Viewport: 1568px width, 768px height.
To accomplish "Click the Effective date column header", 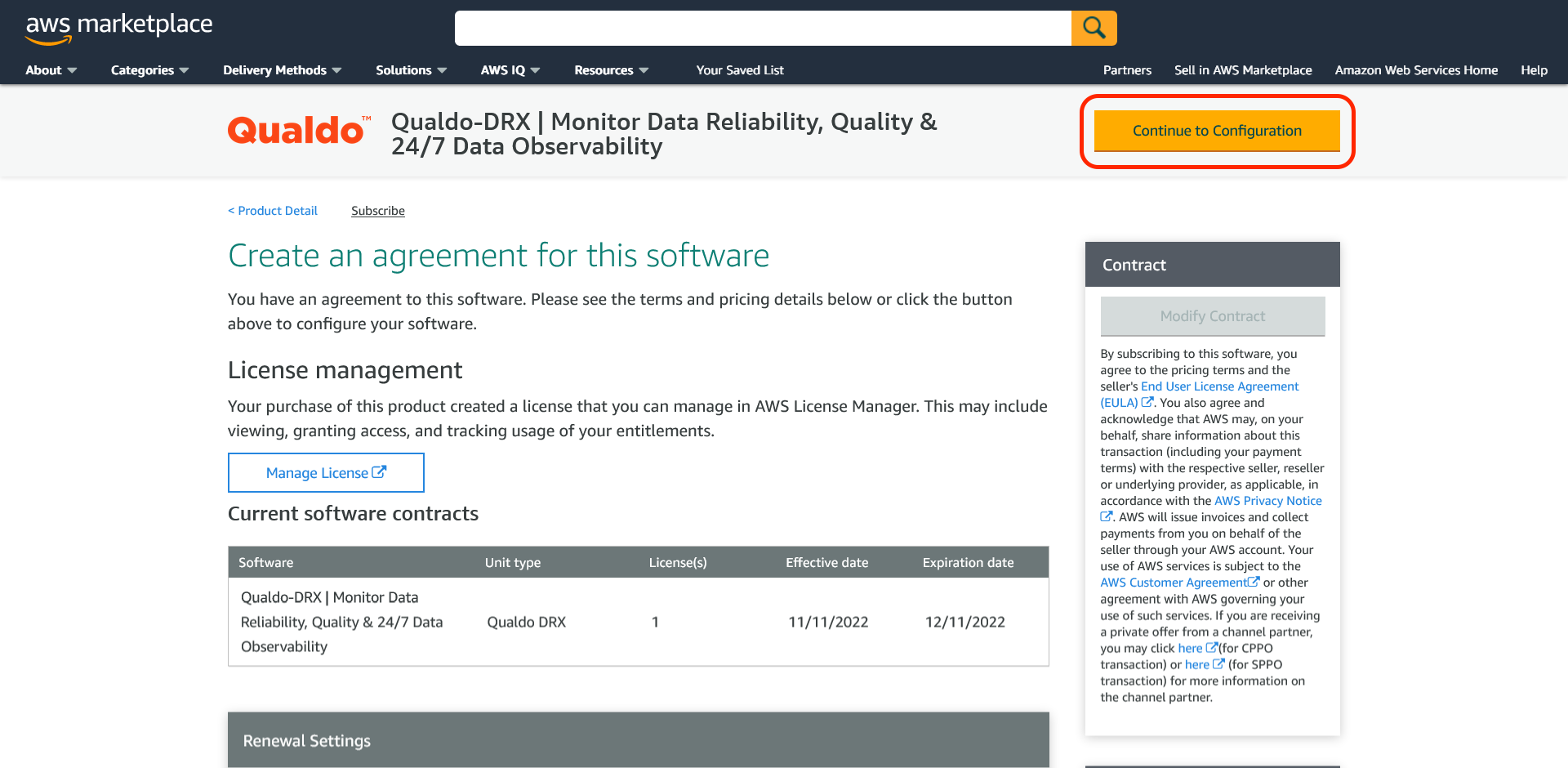I will [x=826, y=562].
